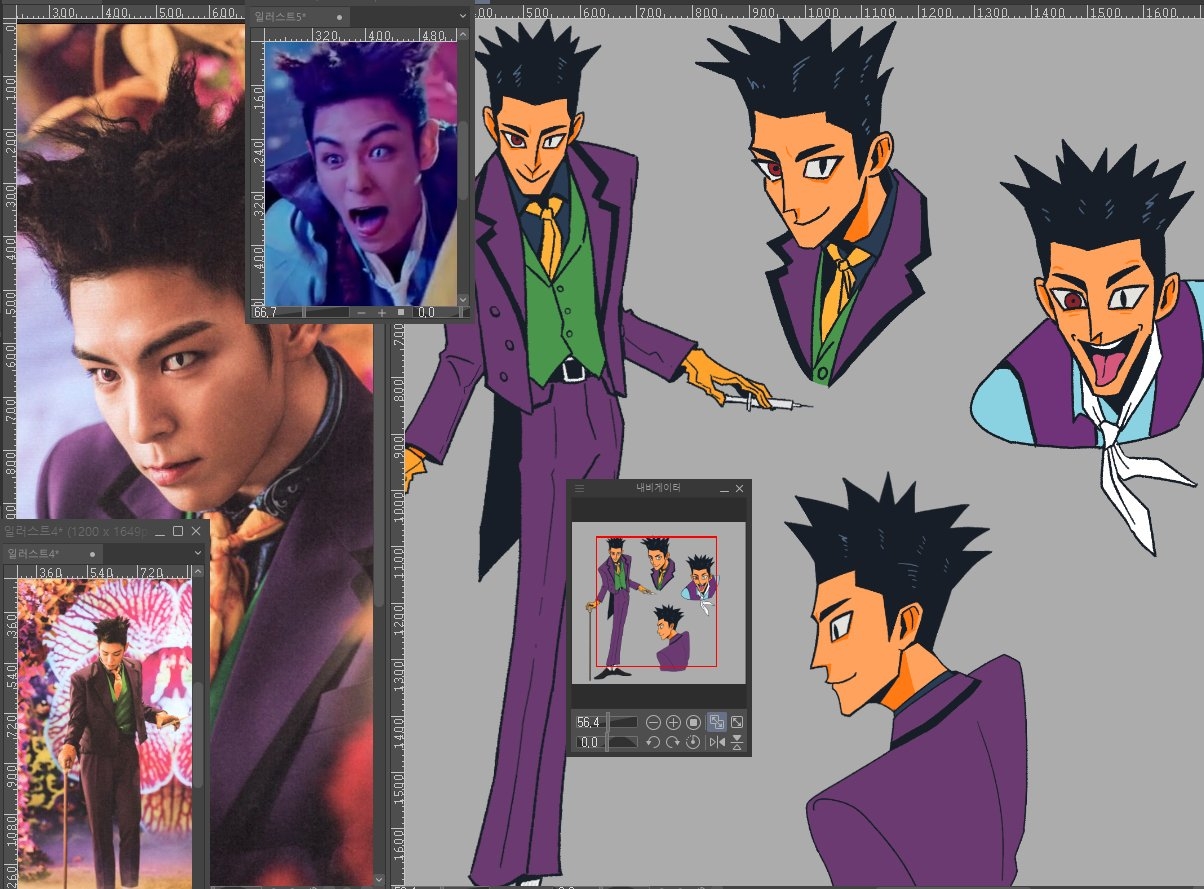Click zoom in icon in Navigator panel
This screenshot has height=889, width=1204.
point(673,722)
